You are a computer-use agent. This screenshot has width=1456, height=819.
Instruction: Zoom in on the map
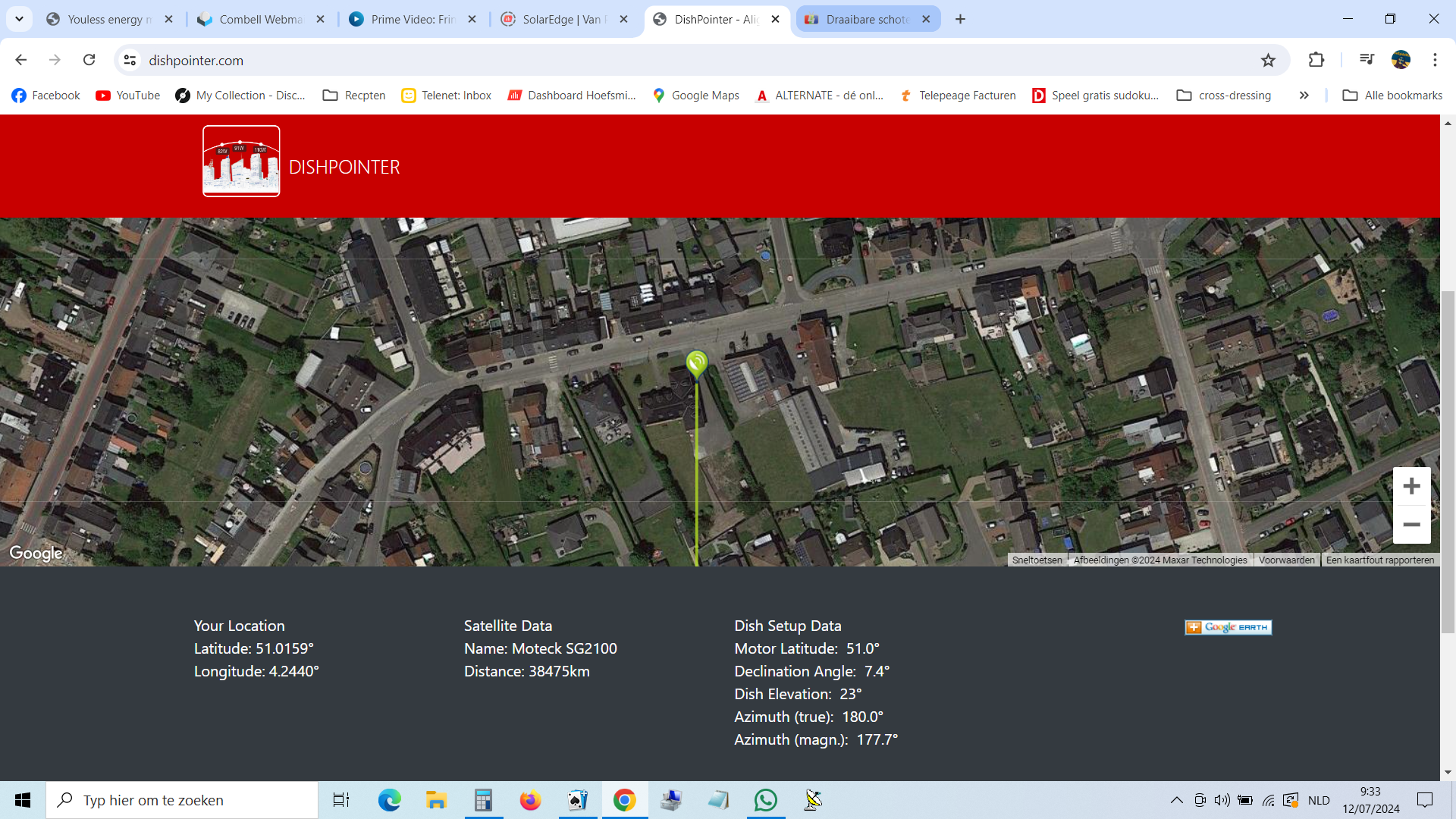pos(1411,486)
